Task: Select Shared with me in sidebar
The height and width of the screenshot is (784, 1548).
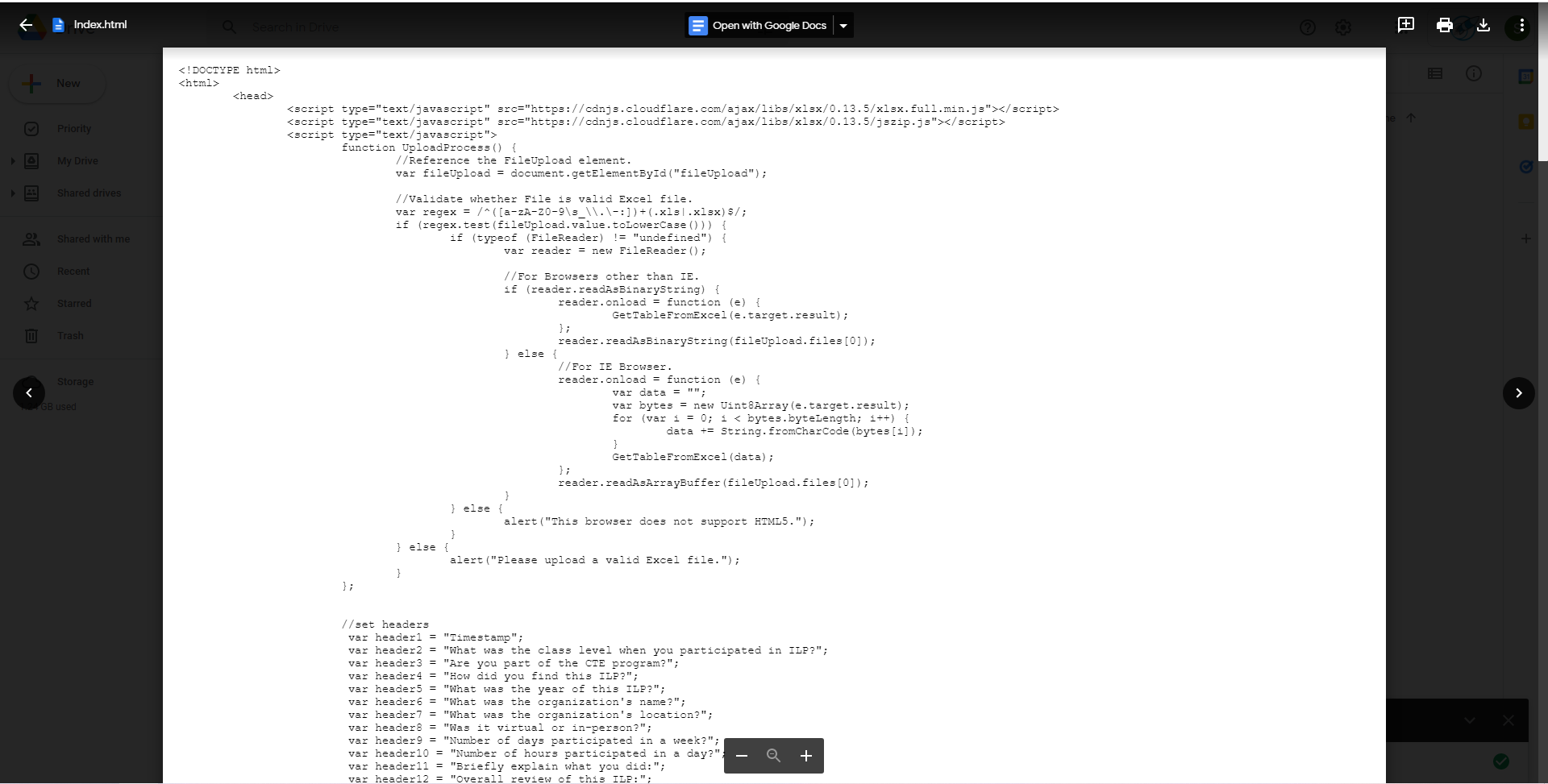Action: coord(93,239)
